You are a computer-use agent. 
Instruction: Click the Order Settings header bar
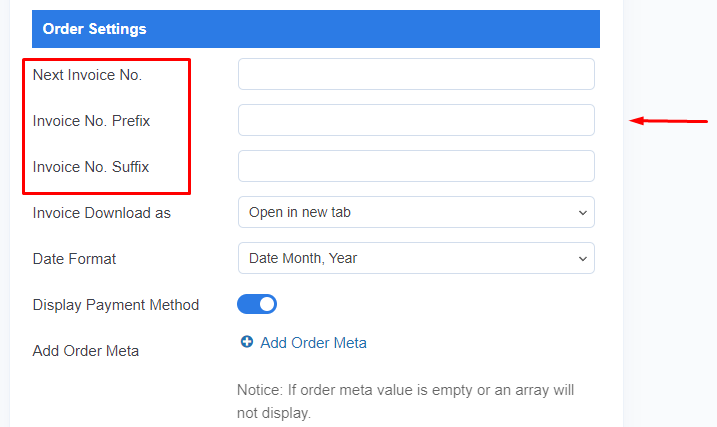[x=316, y=29]
